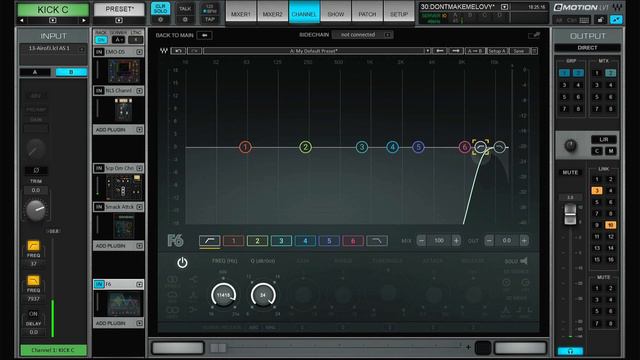
Task: Click the lock icon in top bar
Action: click(x=600, y=20)
